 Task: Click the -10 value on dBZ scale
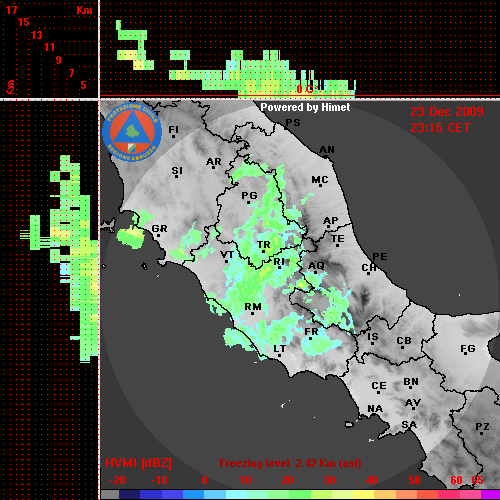(x=159, y=480)
